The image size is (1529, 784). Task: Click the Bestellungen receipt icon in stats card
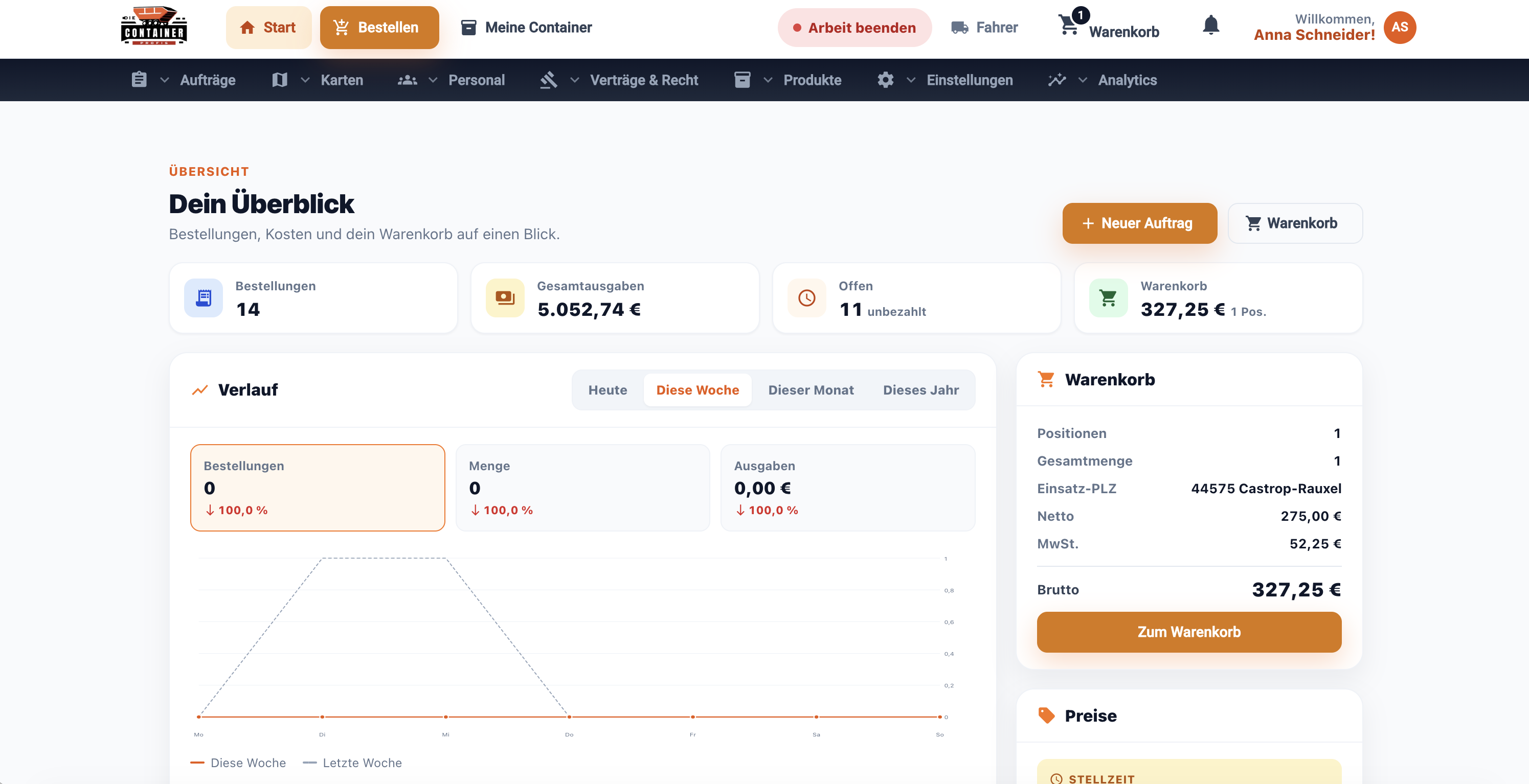pyautogui.click(x=204, y=298)
